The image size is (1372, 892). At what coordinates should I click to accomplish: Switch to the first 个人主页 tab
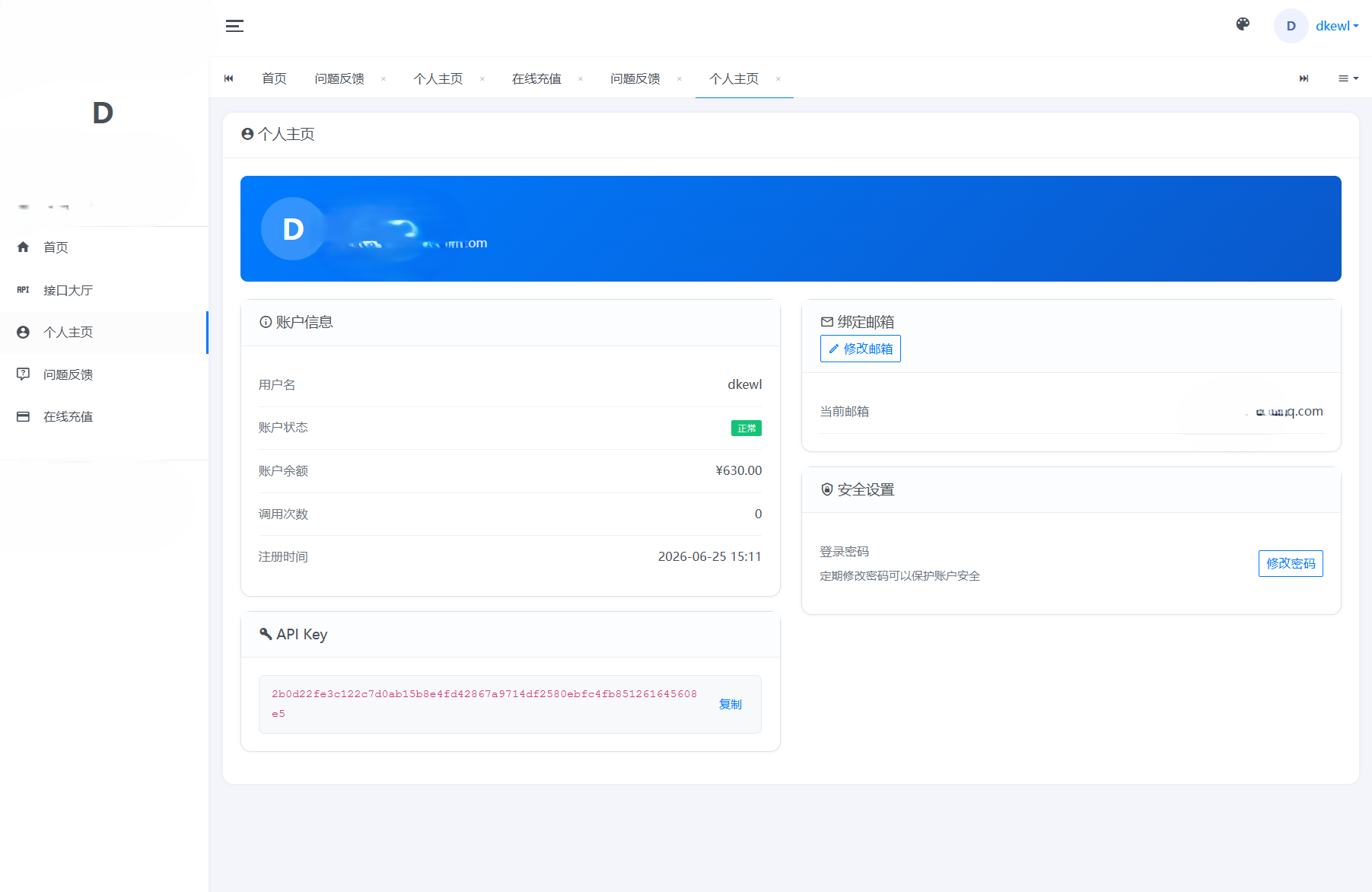tap(438, 78)
